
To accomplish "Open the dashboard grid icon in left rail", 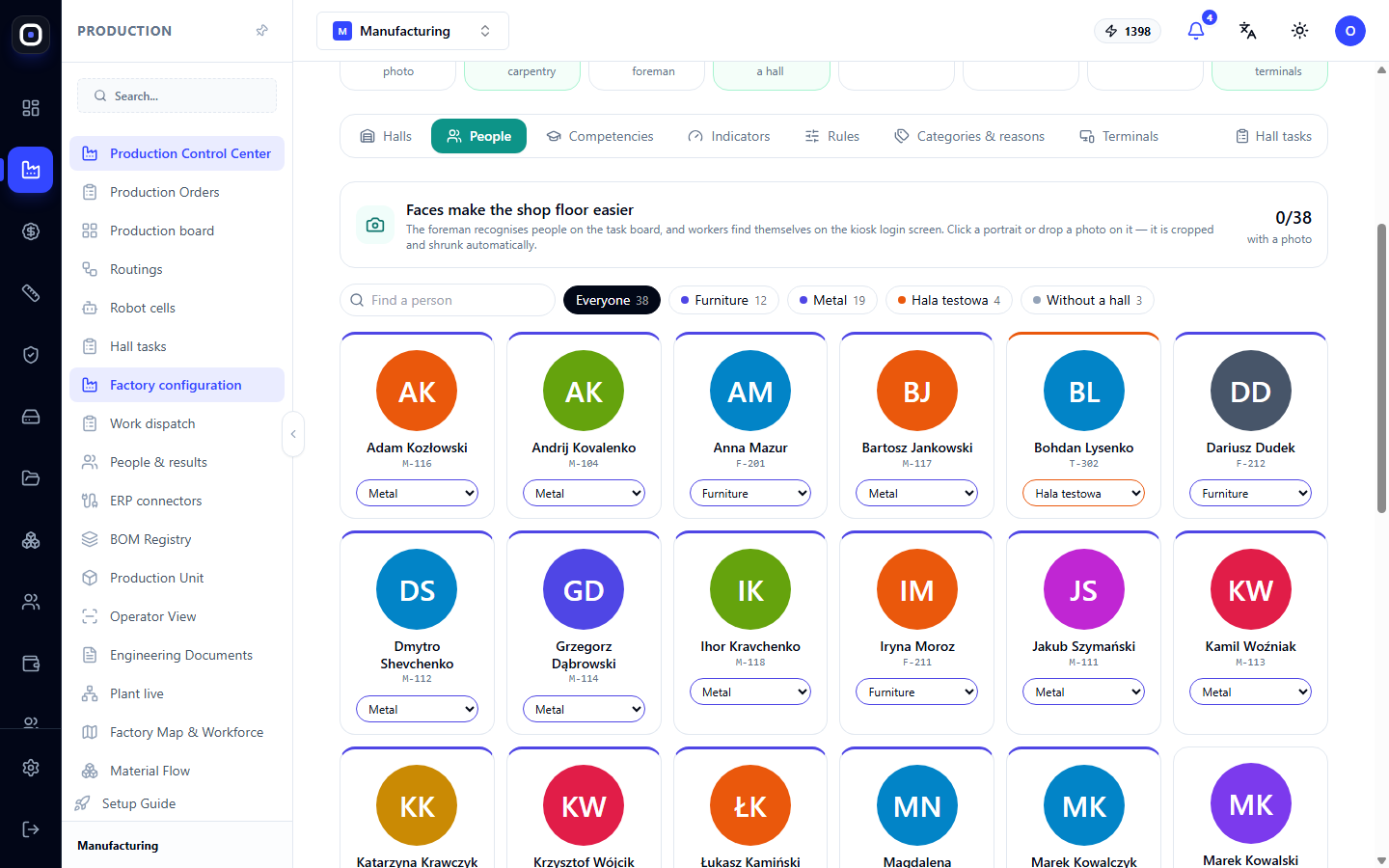I will pos(31,108).
